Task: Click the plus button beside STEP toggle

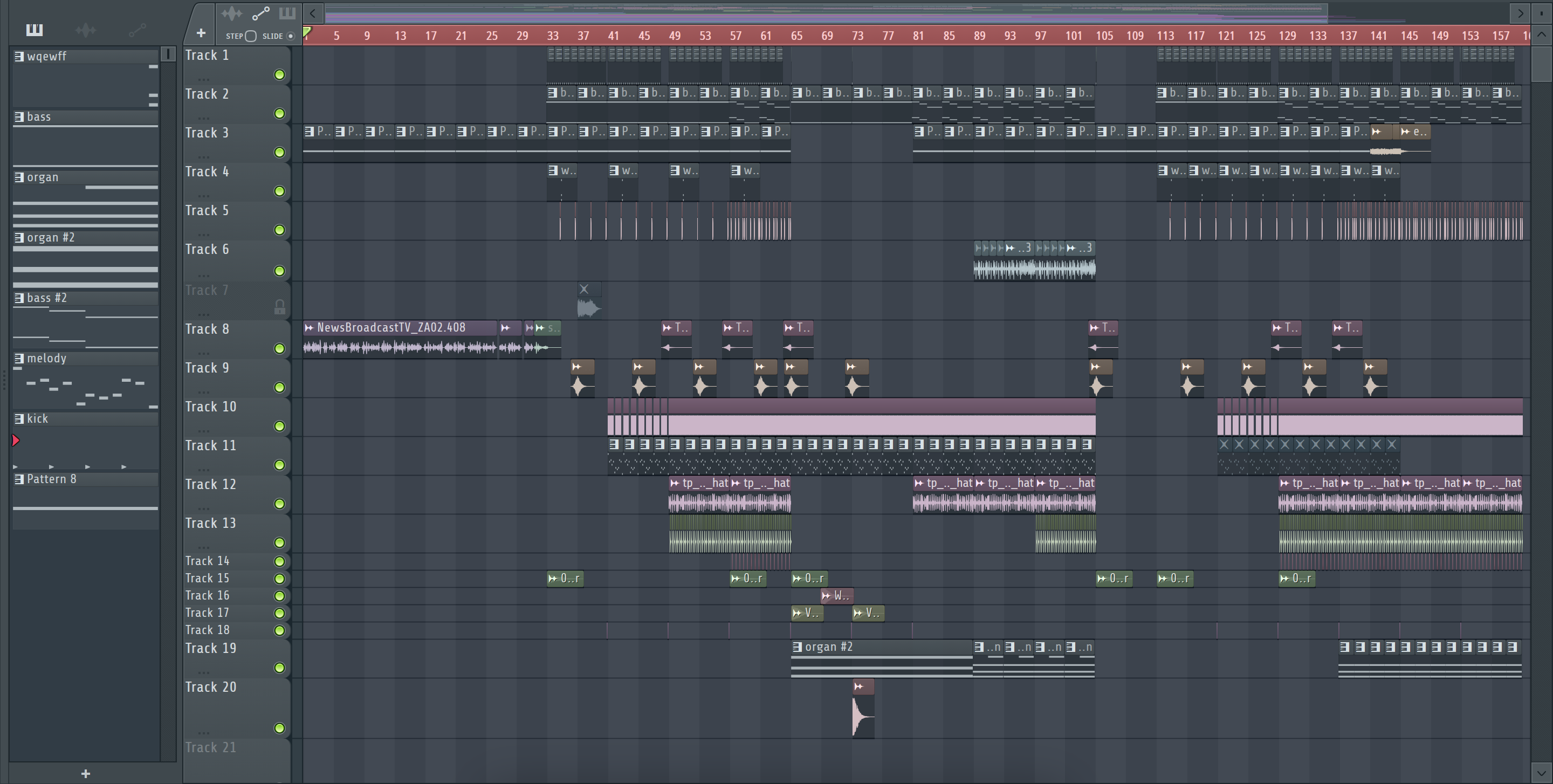Action: 201,33
